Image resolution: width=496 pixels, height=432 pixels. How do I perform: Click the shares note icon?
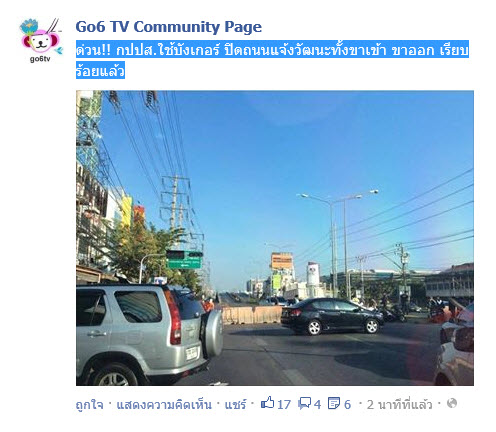(x=334, y=403)
